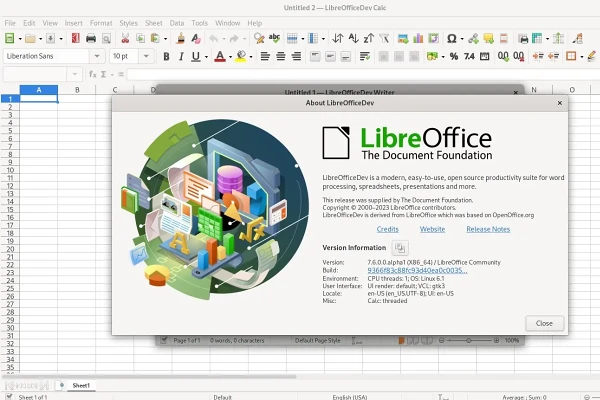Toggle Underline formatting

pos(196,56)
